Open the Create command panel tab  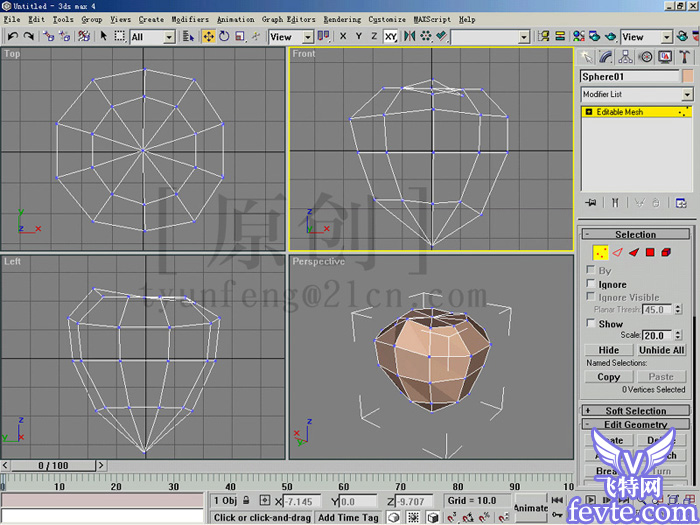pyautogui.click(x=586, y=57)
